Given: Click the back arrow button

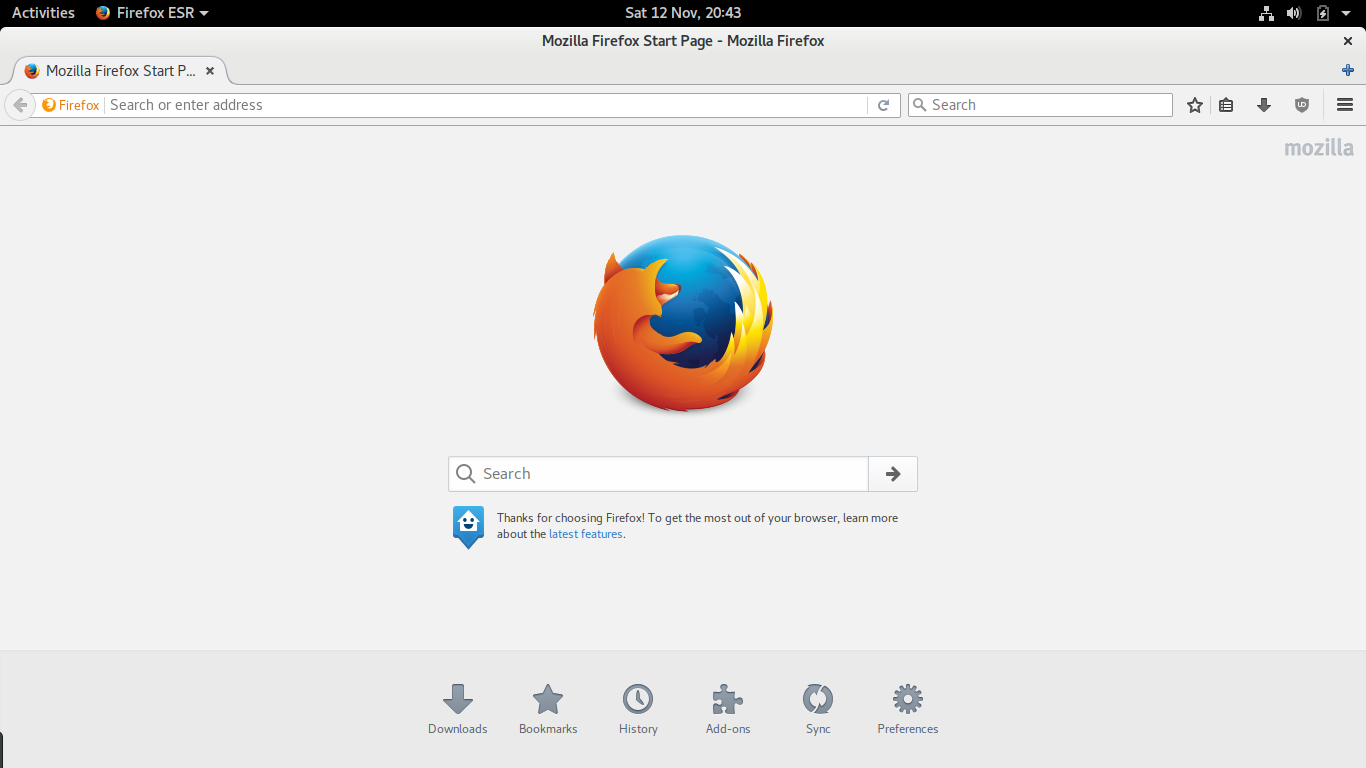Looking at the screenshot, I should (x=20, y=105).
